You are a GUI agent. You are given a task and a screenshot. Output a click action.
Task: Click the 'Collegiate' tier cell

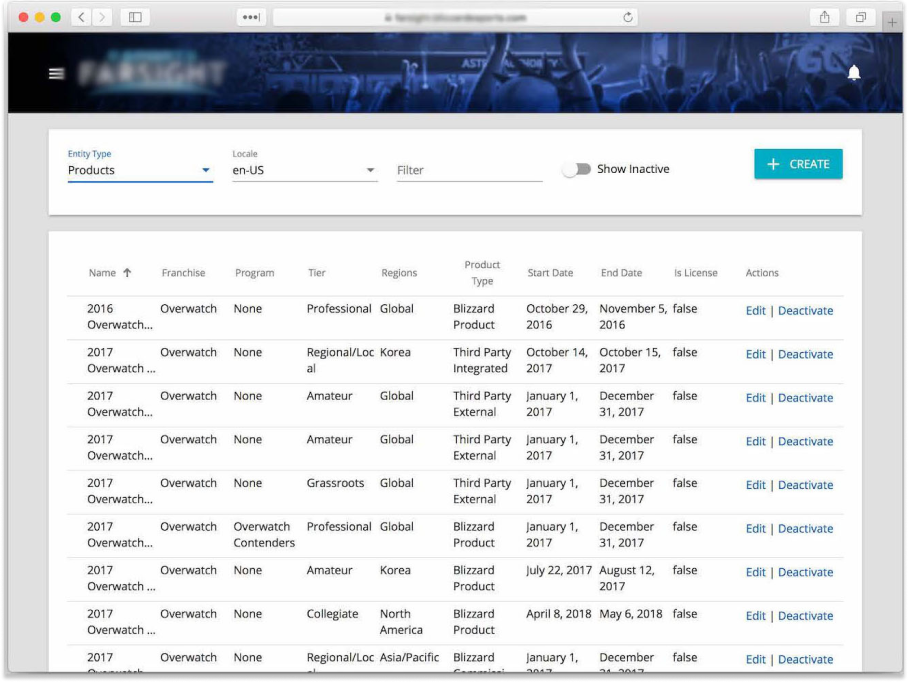[332, 614]
